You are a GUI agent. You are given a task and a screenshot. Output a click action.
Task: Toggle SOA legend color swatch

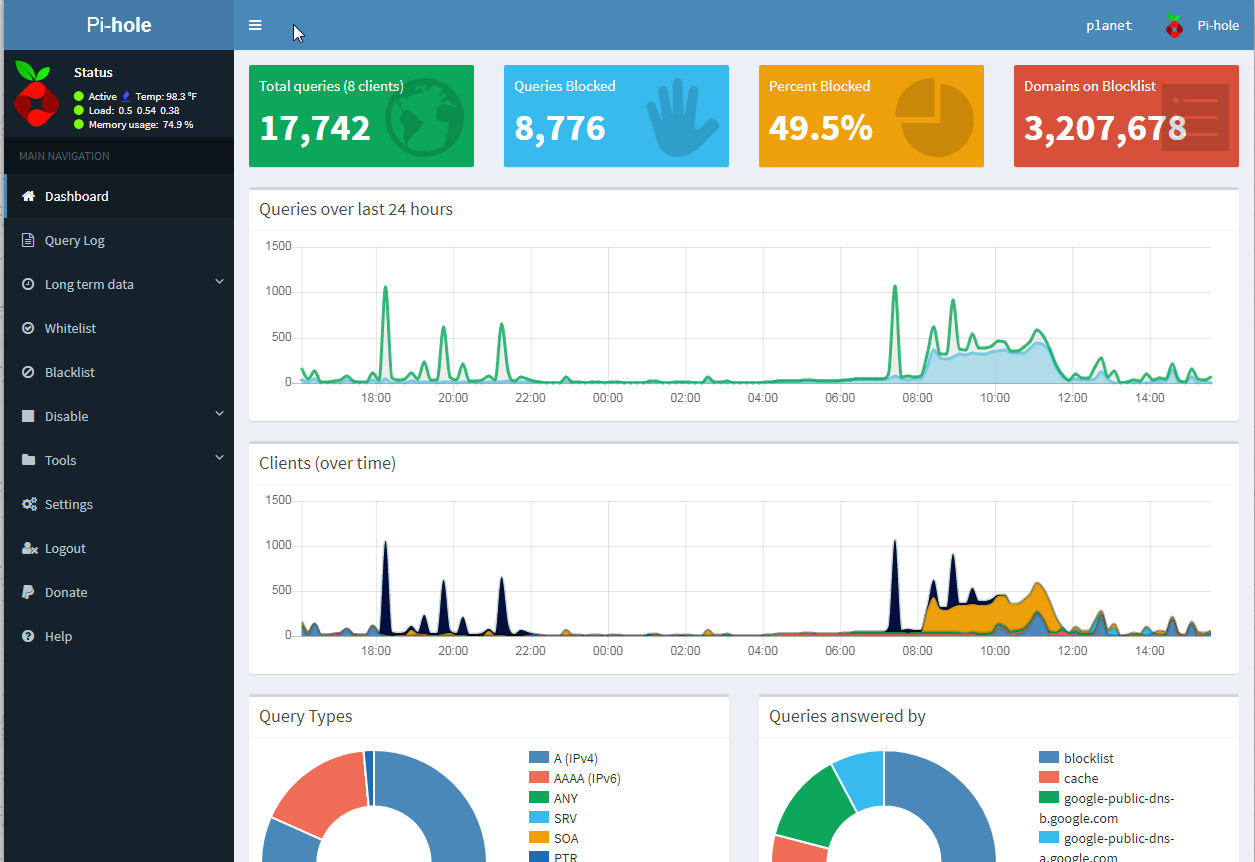pos(539,838)
